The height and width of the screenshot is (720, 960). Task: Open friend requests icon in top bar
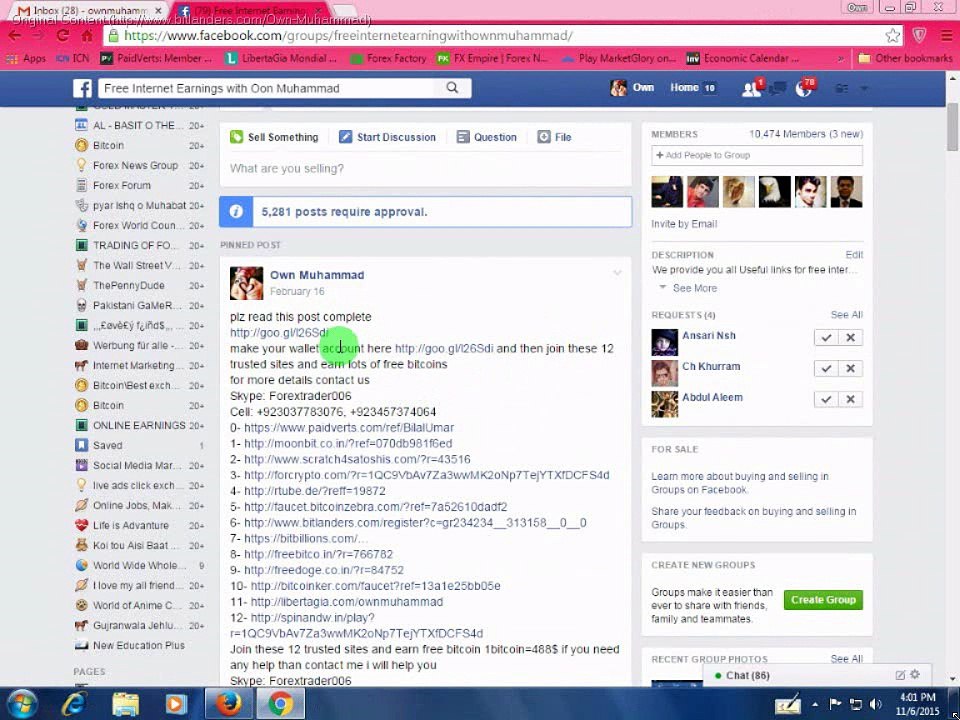(x=751, y=89)
